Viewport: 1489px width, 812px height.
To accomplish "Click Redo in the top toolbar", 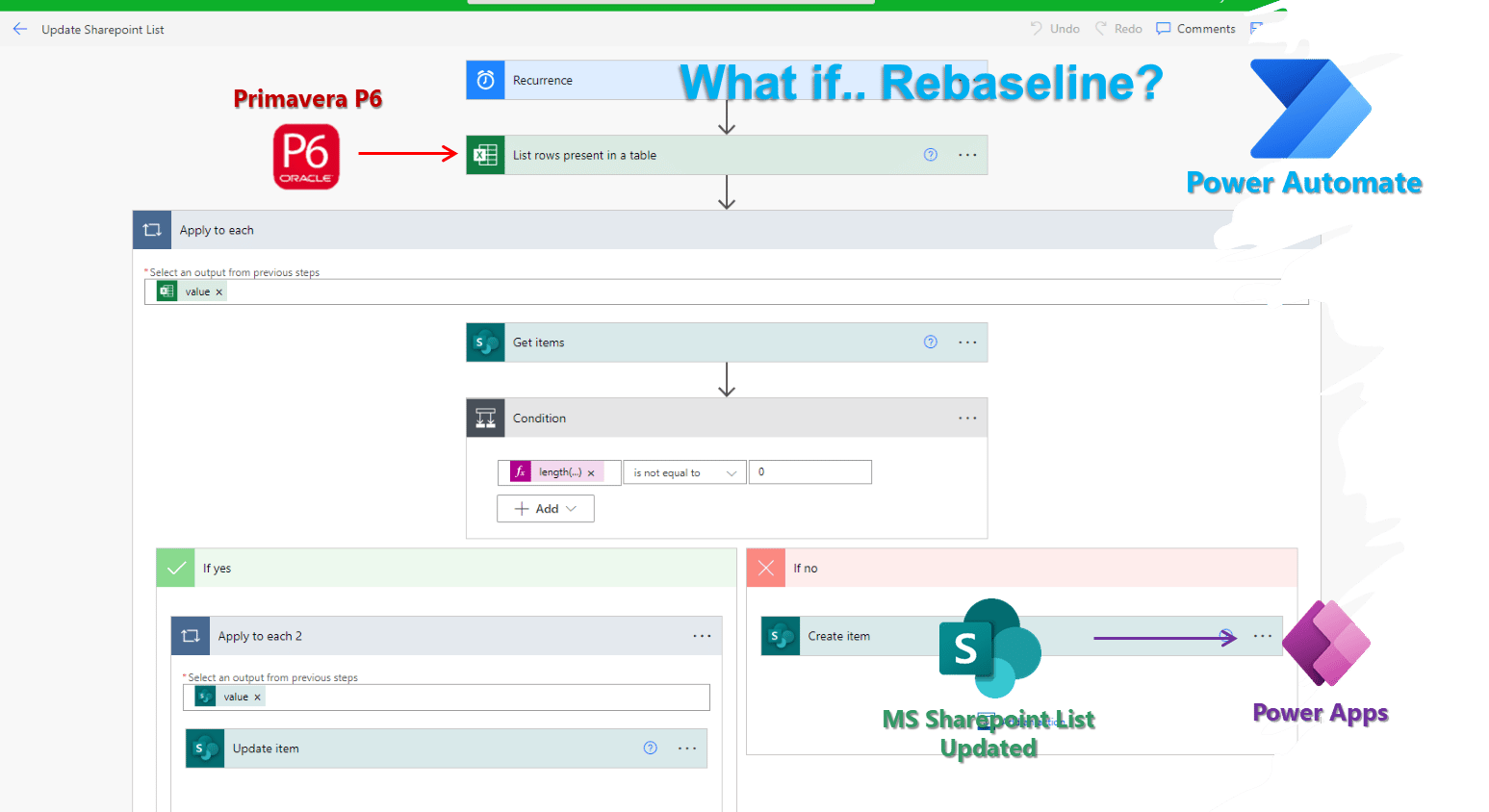I will pyautogui.click(x=1118, y=29).
